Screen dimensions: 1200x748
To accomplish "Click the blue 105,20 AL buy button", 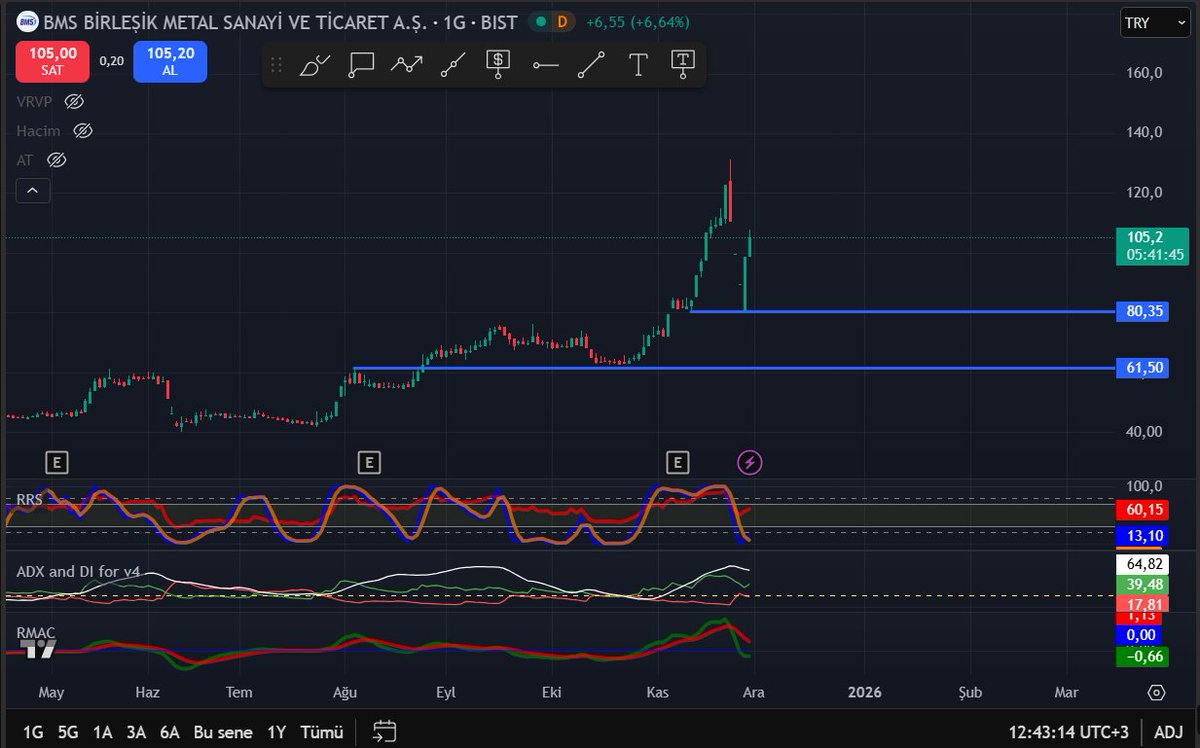I will click(170, 61).
